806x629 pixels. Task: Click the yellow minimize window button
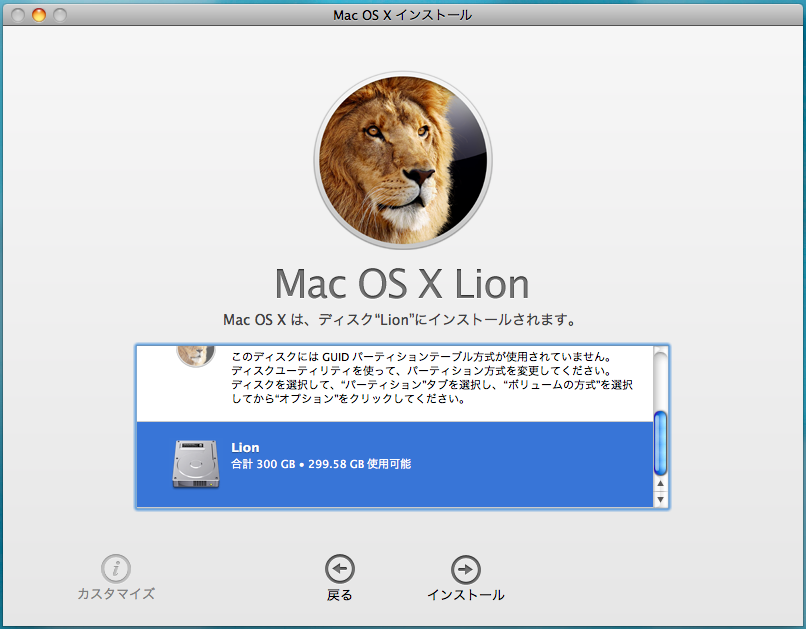39,15
